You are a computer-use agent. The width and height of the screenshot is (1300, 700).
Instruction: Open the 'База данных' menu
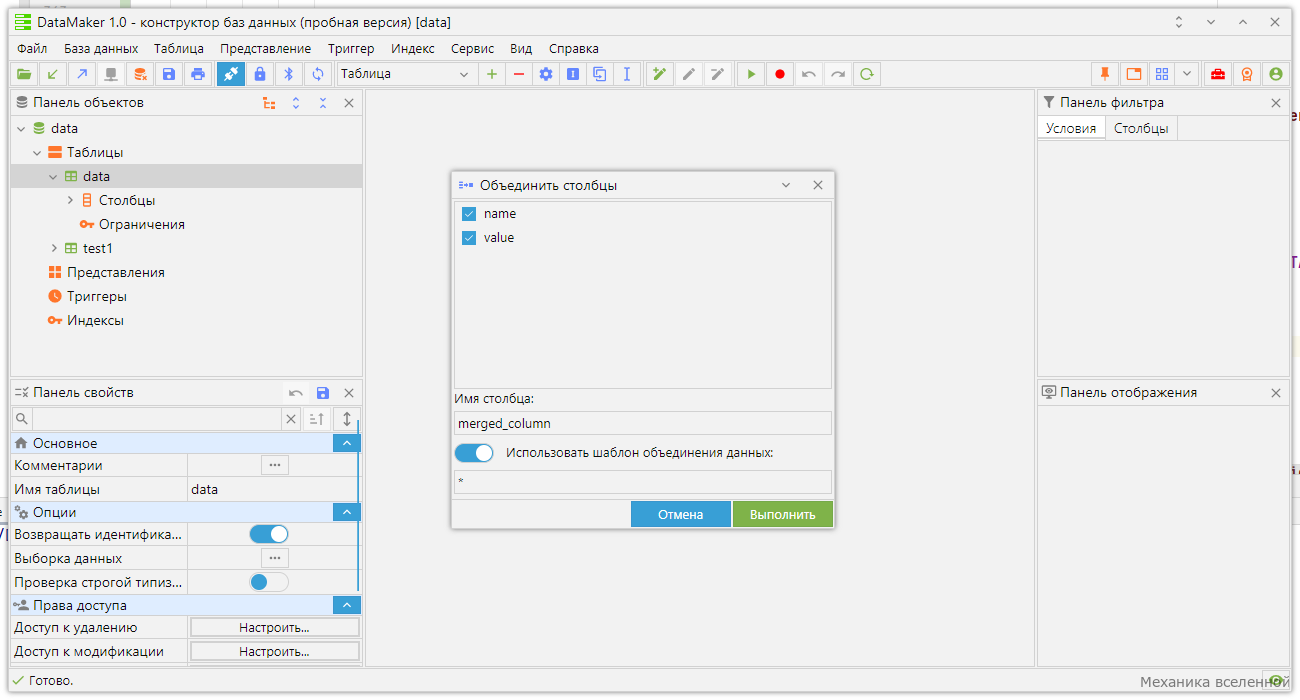101,48
